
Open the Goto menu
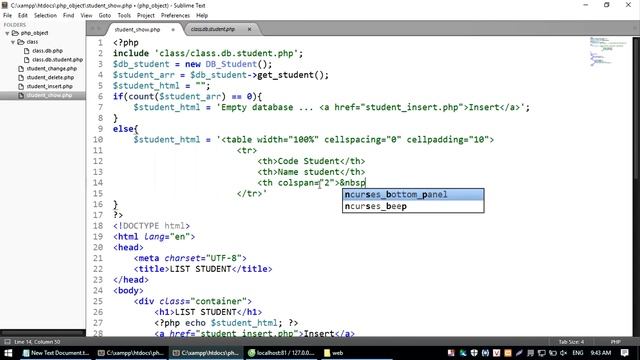click(105, 16)
